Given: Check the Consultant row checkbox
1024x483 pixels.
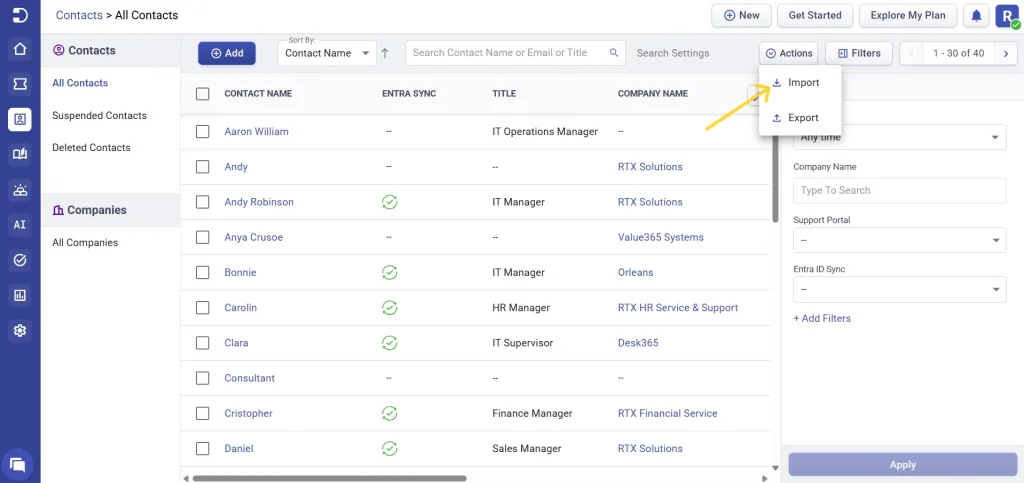Looking at the screenshot, I should pyautogui.click(x=202, y=379).
